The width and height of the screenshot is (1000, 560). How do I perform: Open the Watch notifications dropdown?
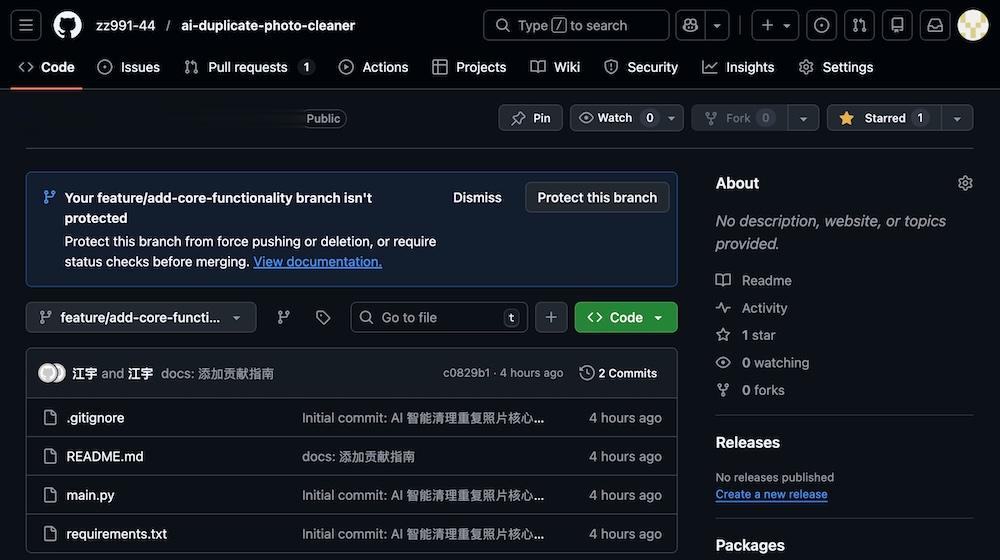pyautogui.click(x=626, y=118)
